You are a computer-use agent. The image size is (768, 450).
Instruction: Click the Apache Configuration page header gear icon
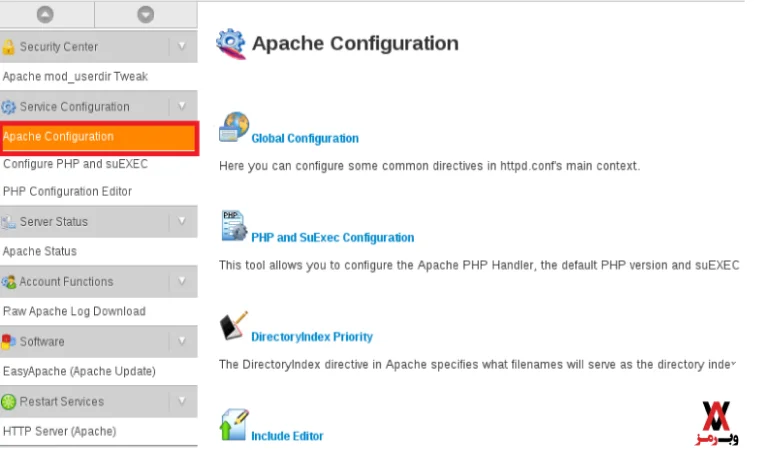tap(231, 44)
